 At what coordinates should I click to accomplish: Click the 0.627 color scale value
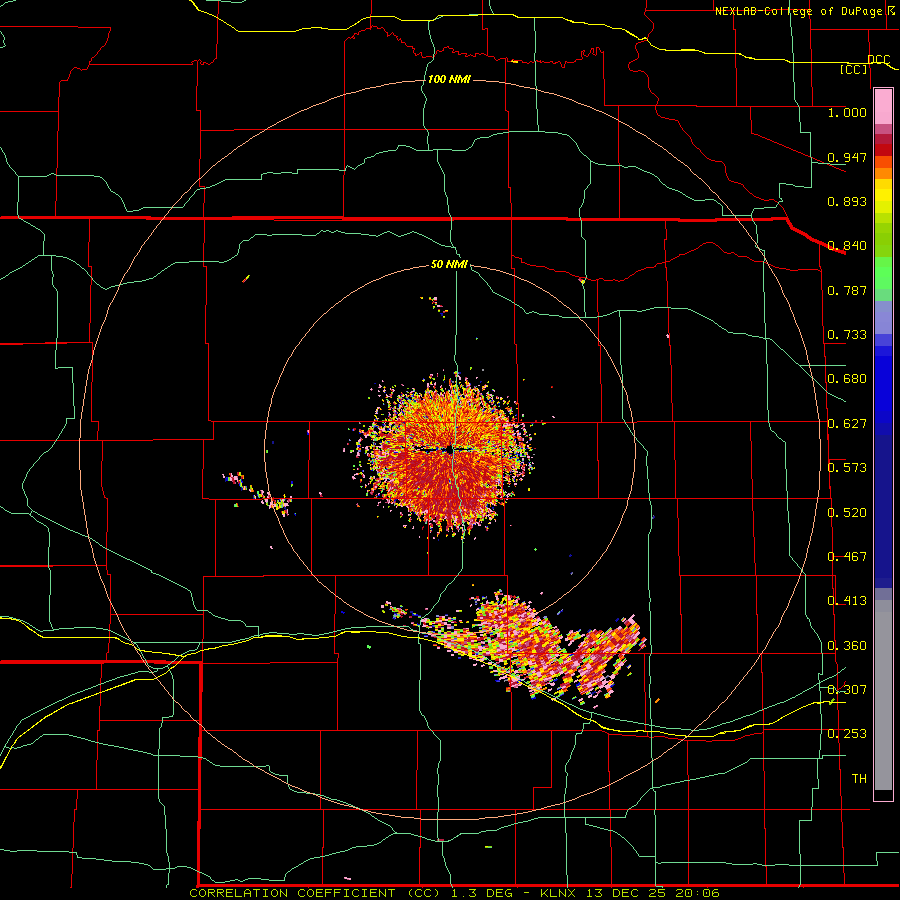click(847, 424)
